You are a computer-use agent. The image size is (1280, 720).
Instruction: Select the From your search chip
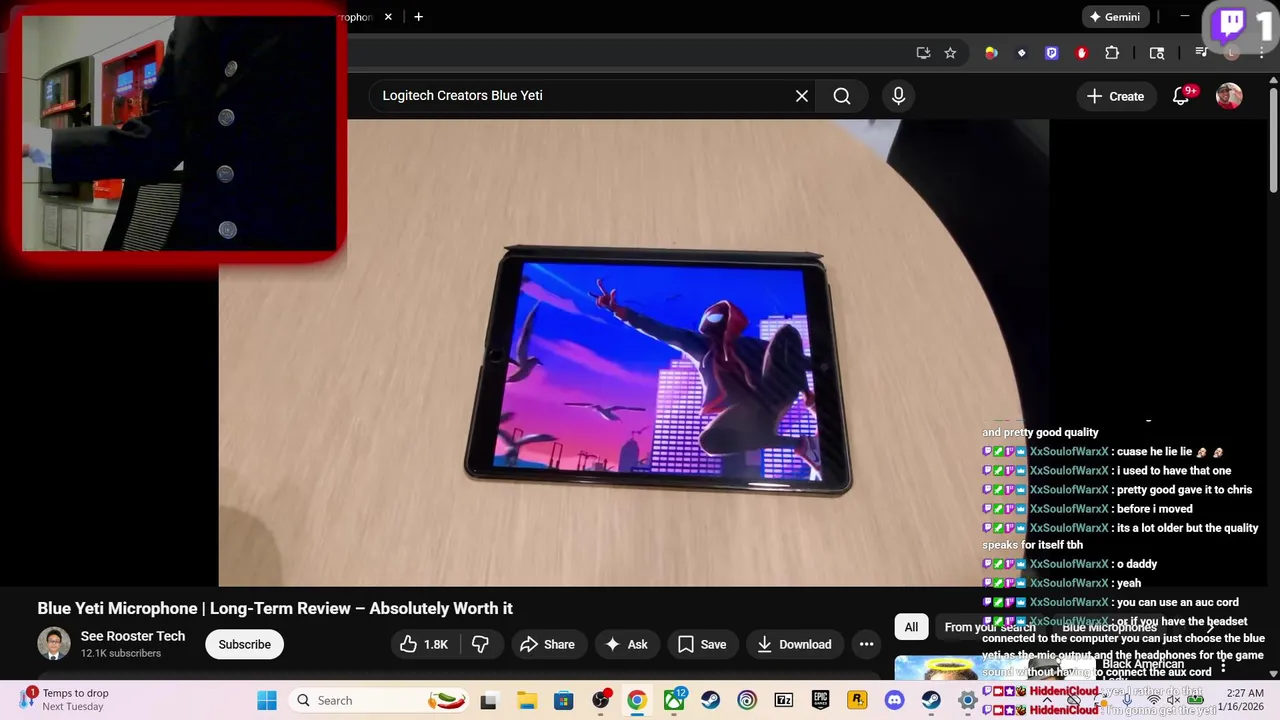tap(990, 627)
